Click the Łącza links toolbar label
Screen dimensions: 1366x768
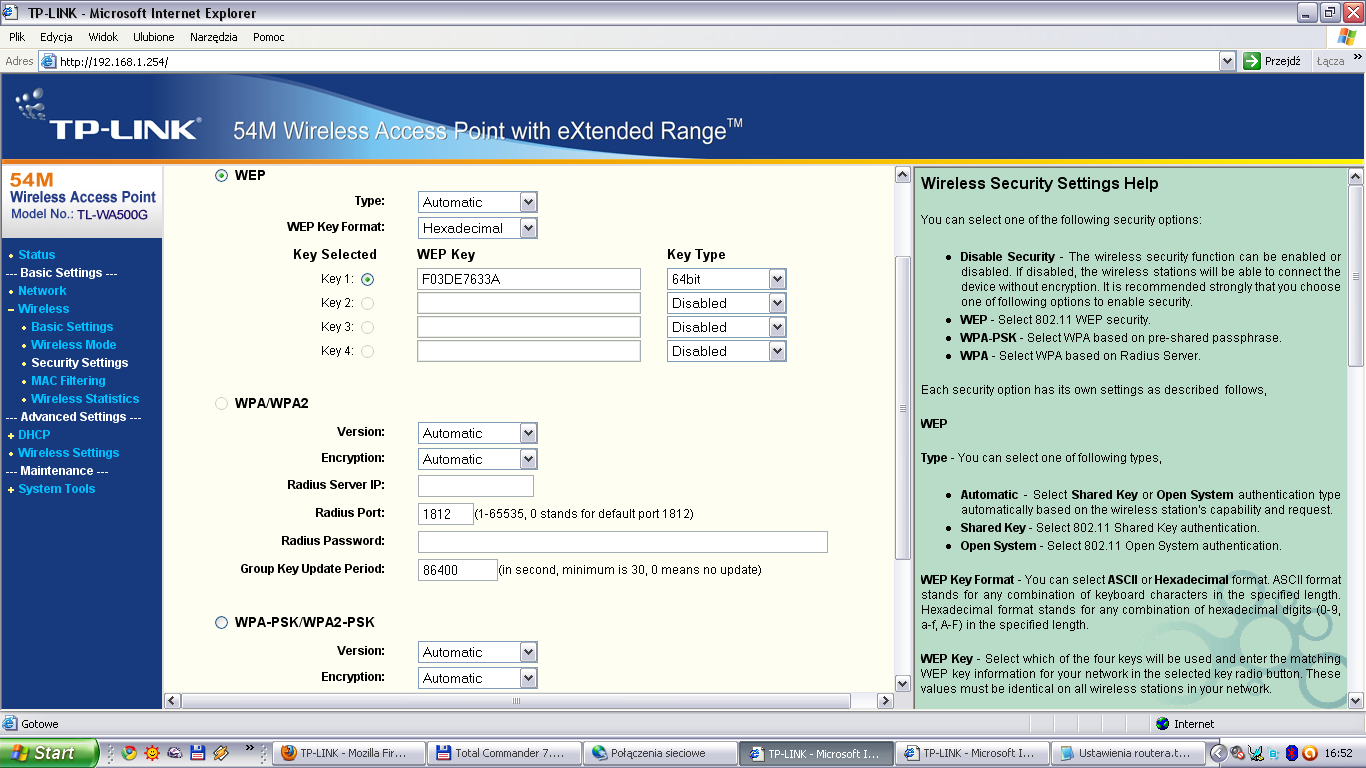tap(1330, 61)
